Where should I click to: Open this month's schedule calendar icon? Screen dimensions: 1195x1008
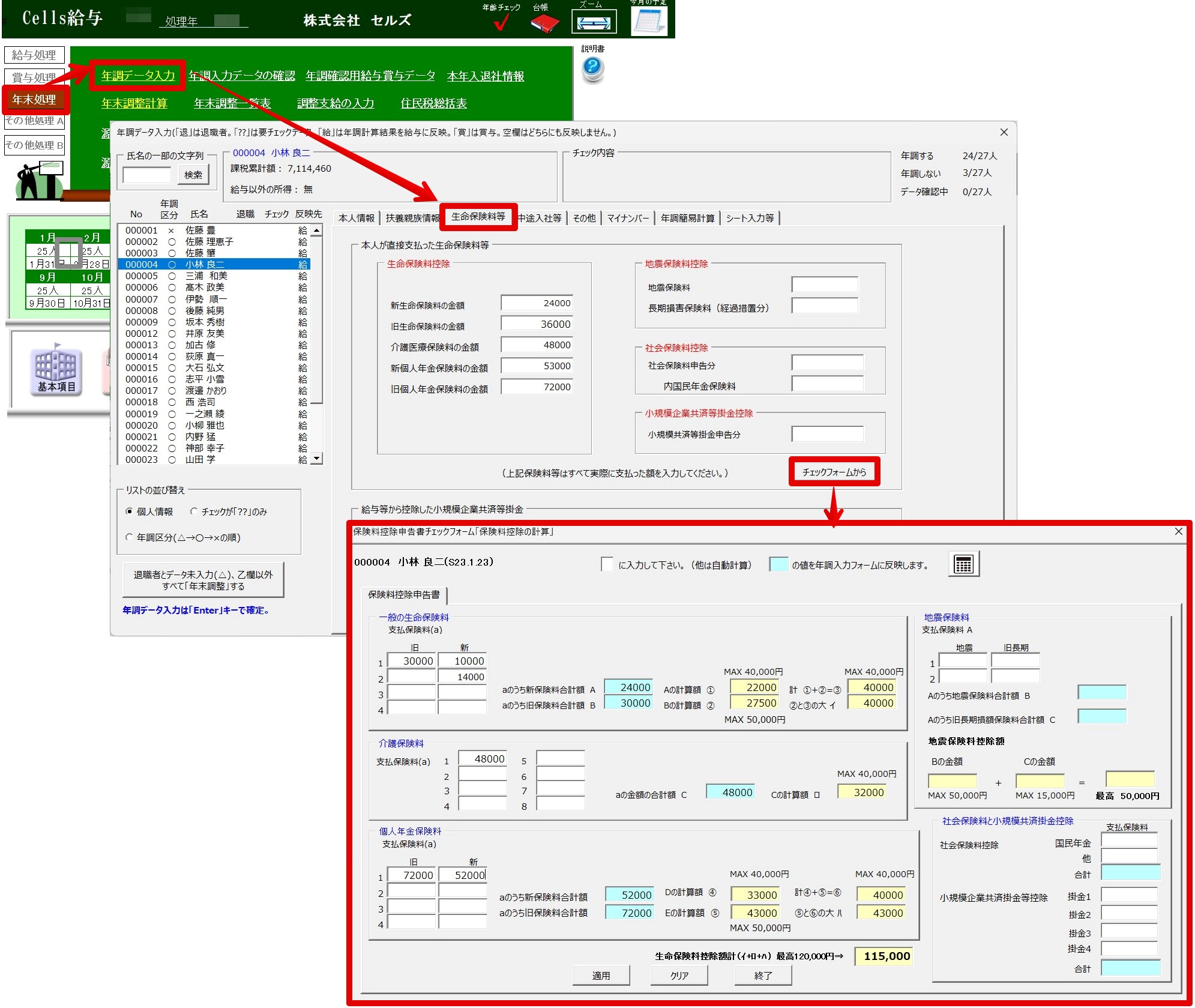pyautogui.click(x=648, y=22)
